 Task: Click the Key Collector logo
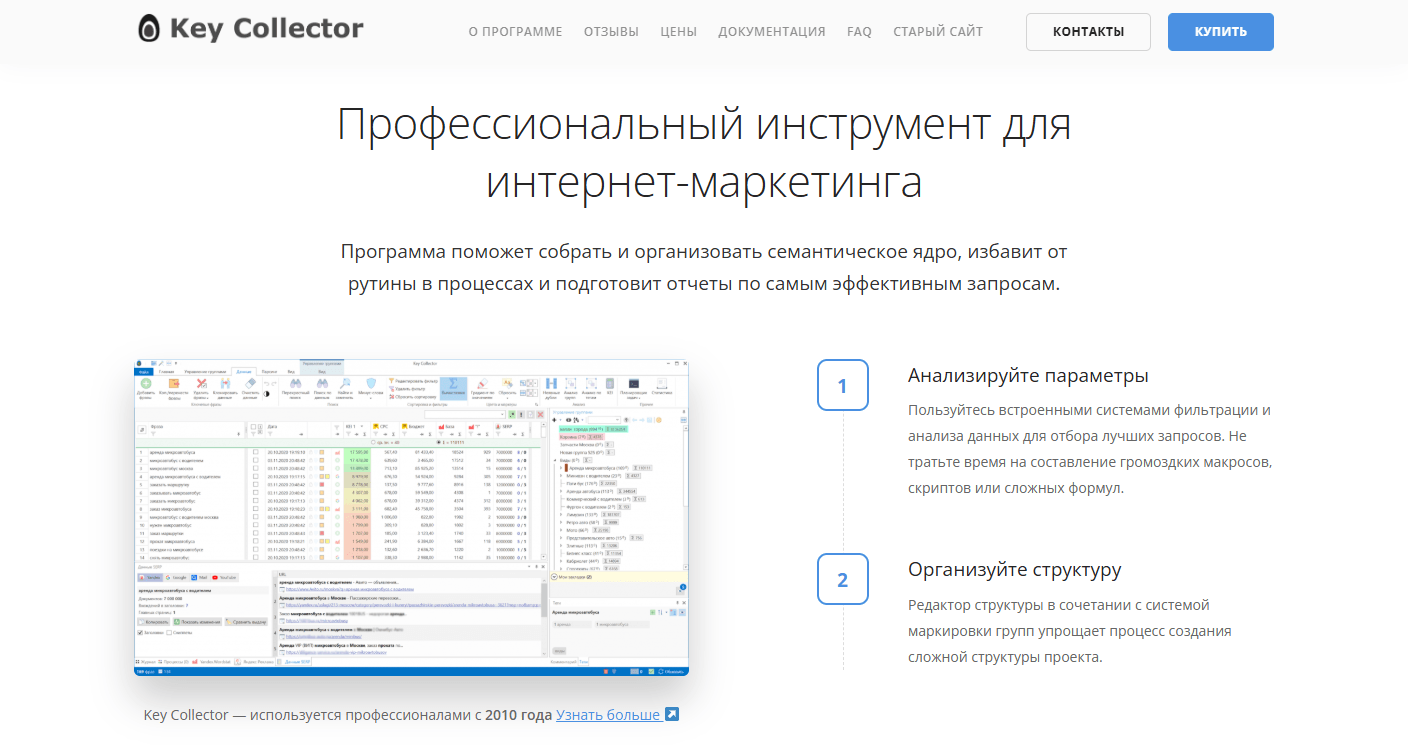(250, 28)
